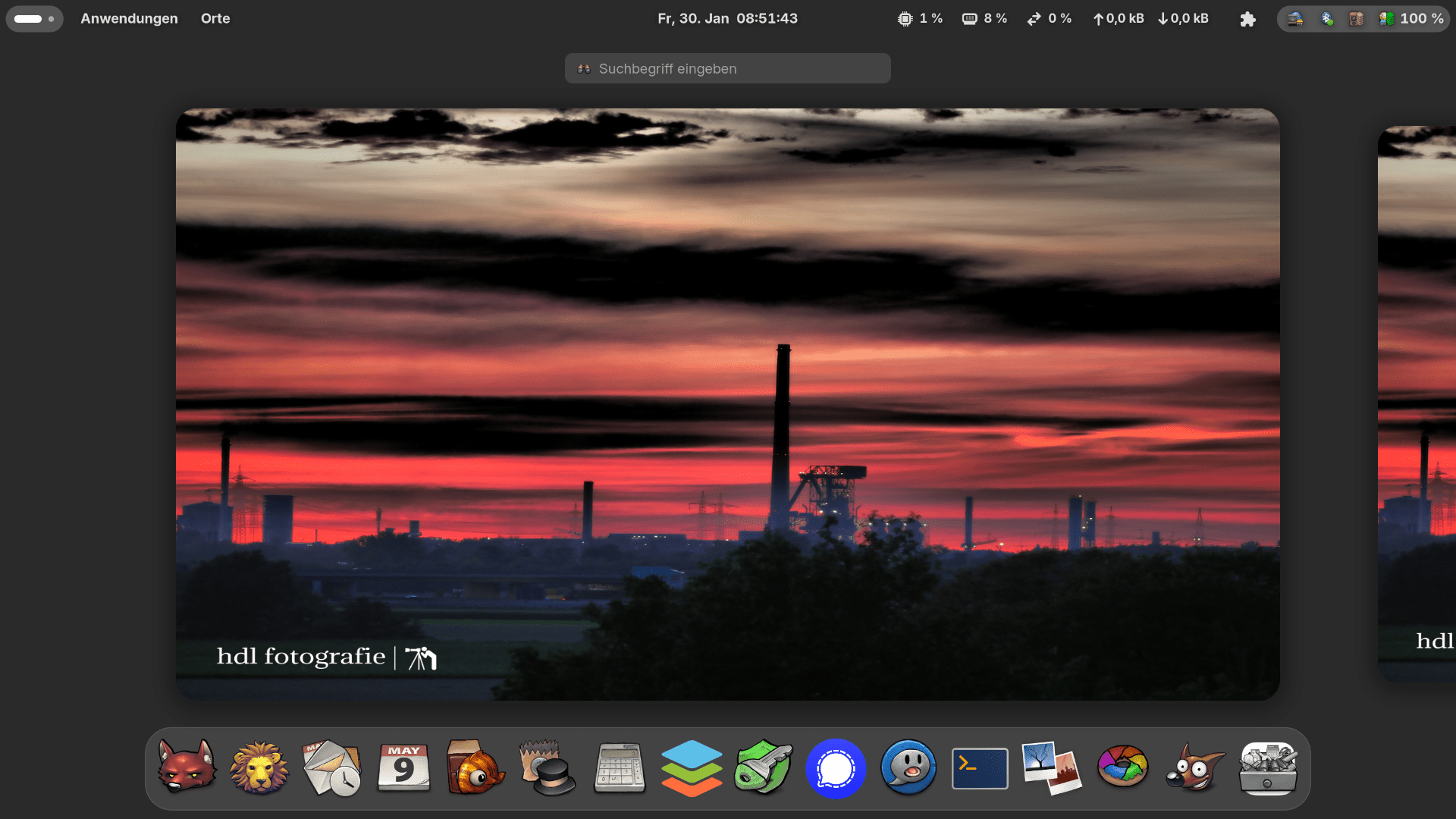Launch the goldfish file manager icon
The height and width of the screenshot is (819, 1456).
475,767
